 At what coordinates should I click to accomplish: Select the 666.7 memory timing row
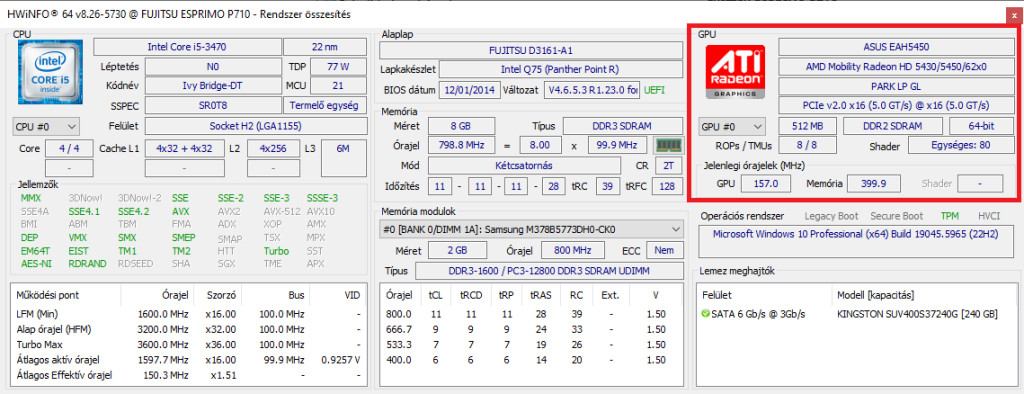pos(531,329)
